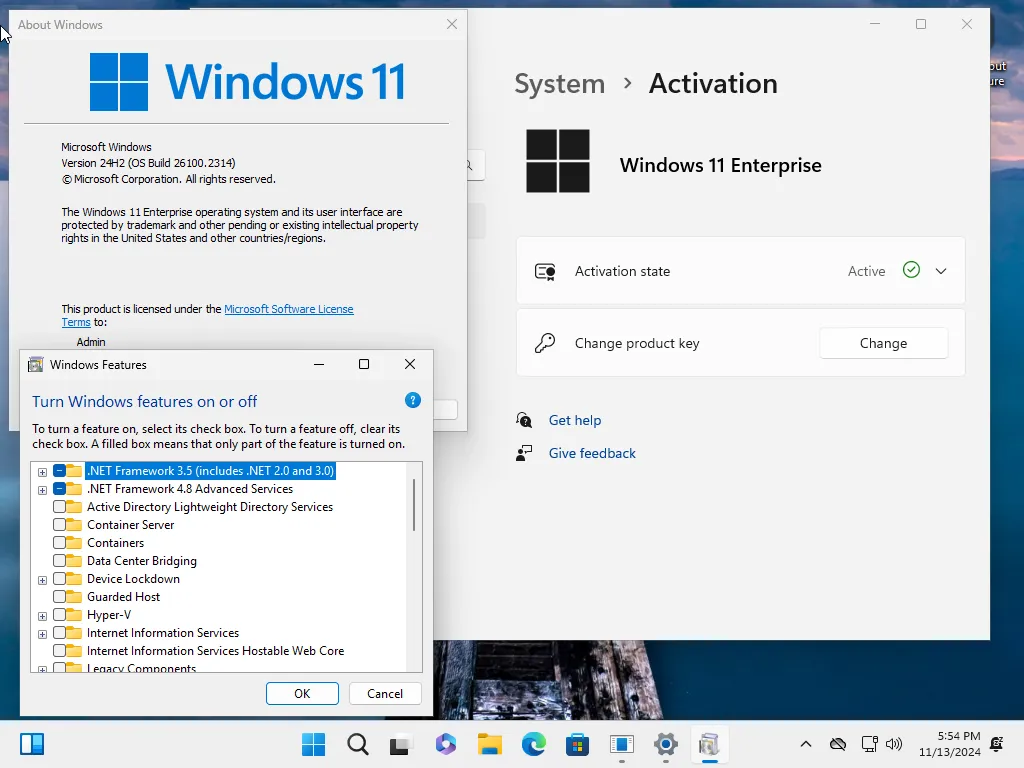
Task: Click OK in Windows Features
Action: click(302, 694)
